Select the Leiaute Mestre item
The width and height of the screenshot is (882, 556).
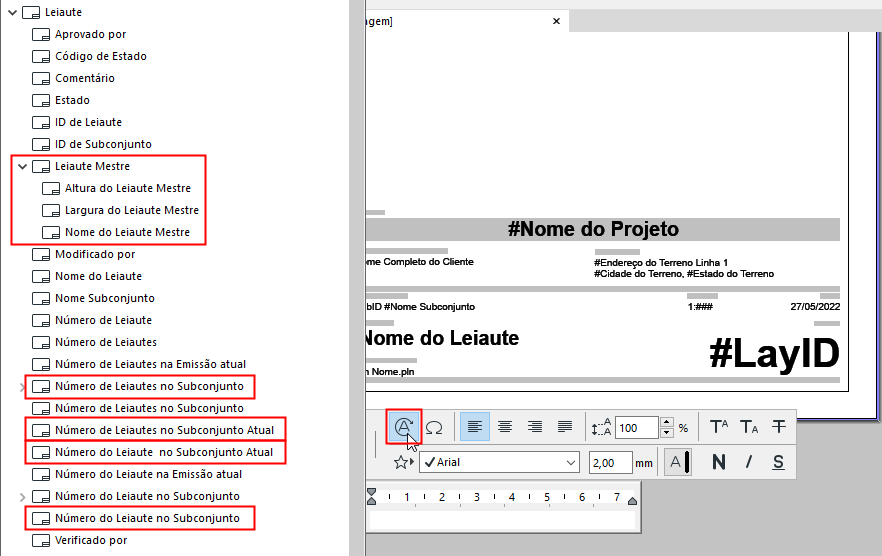pos(92,167)
